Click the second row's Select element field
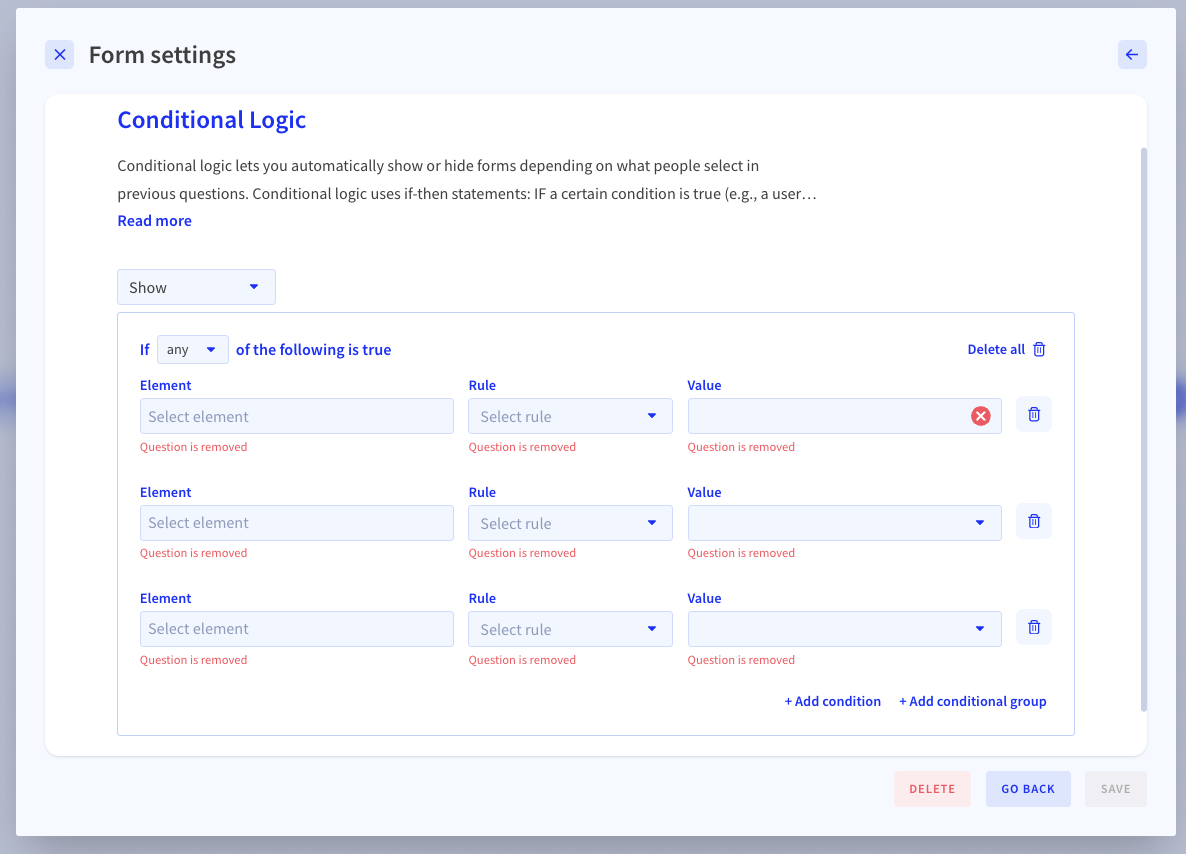Screen dimensions: 1186x854 (296, 523)
